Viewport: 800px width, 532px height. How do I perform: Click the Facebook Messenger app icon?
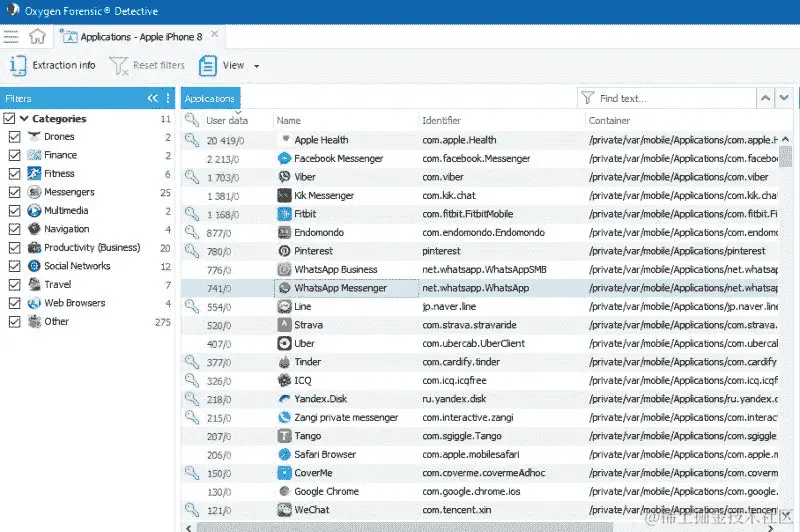click(x=284, y=159)
